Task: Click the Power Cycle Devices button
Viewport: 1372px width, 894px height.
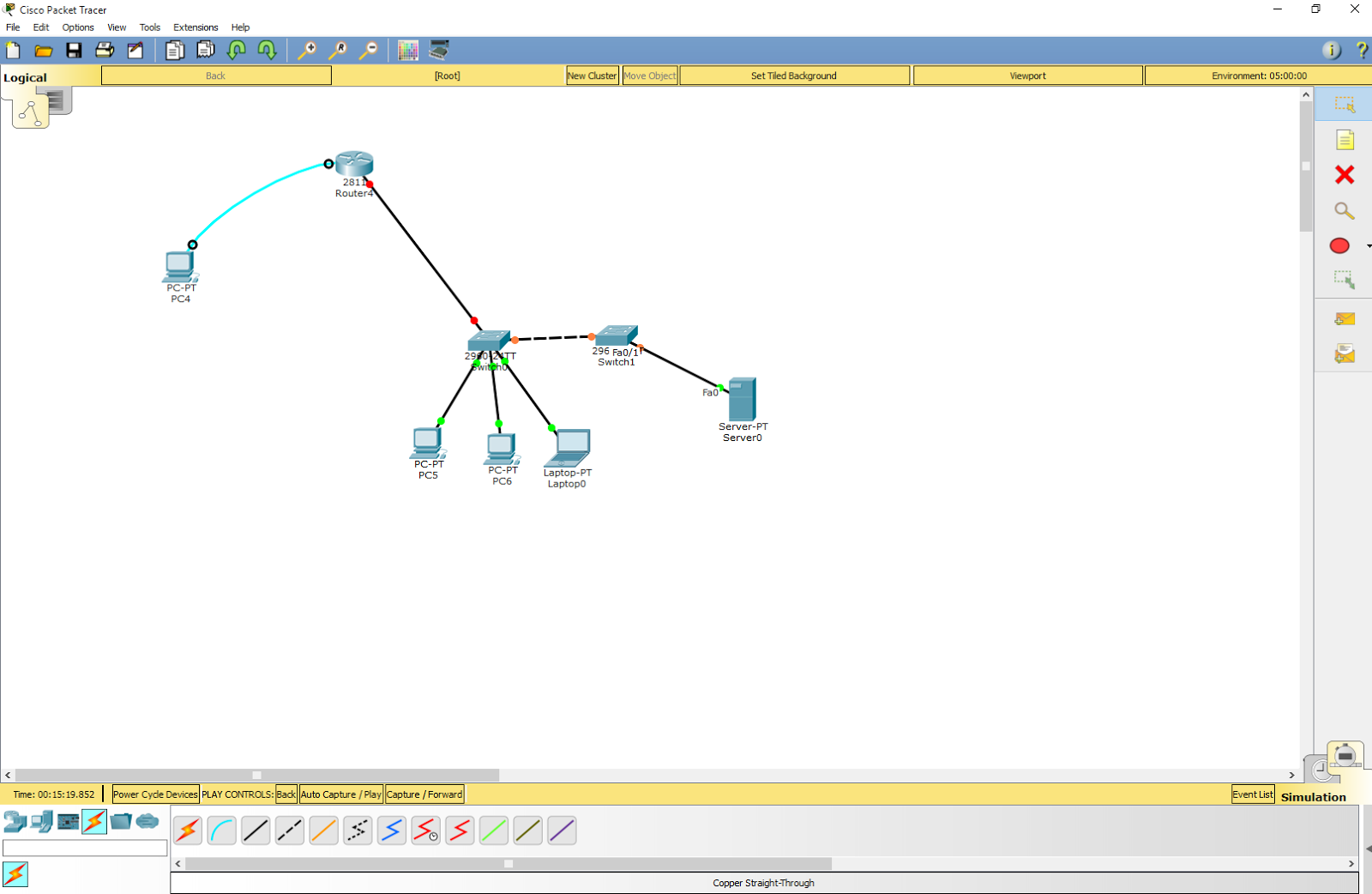Action: [x=154, y=794]
